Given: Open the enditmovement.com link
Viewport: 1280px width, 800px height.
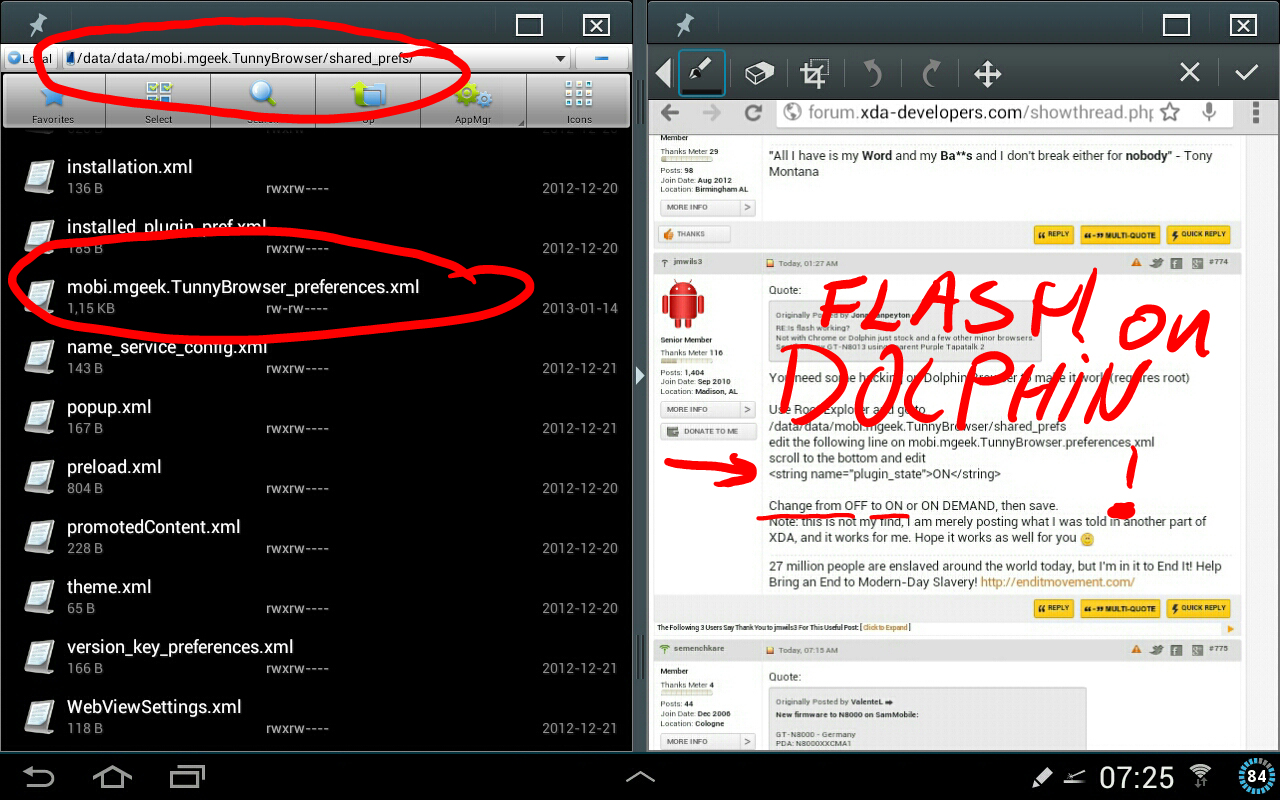Looking at the screenshot, I should coord(1057,582).
